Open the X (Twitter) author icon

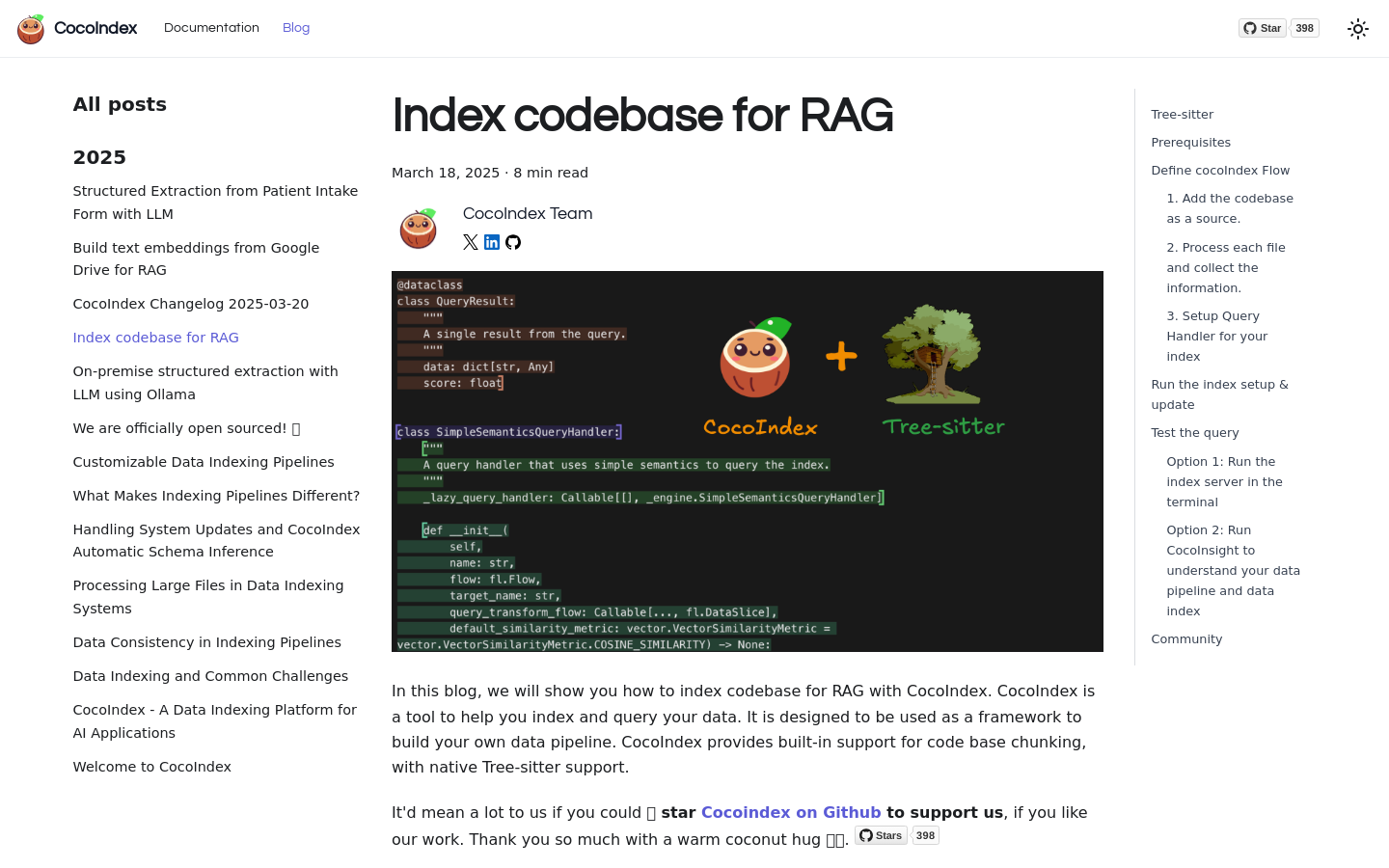coord(471,242)
